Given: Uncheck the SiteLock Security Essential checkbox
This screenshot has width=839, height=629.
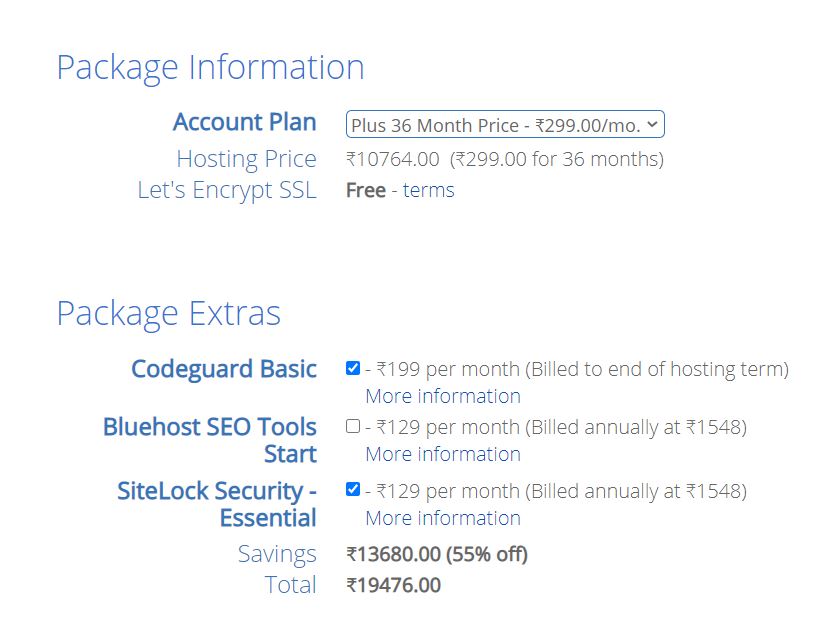Looking at the screenshot, I should (353, 489).
